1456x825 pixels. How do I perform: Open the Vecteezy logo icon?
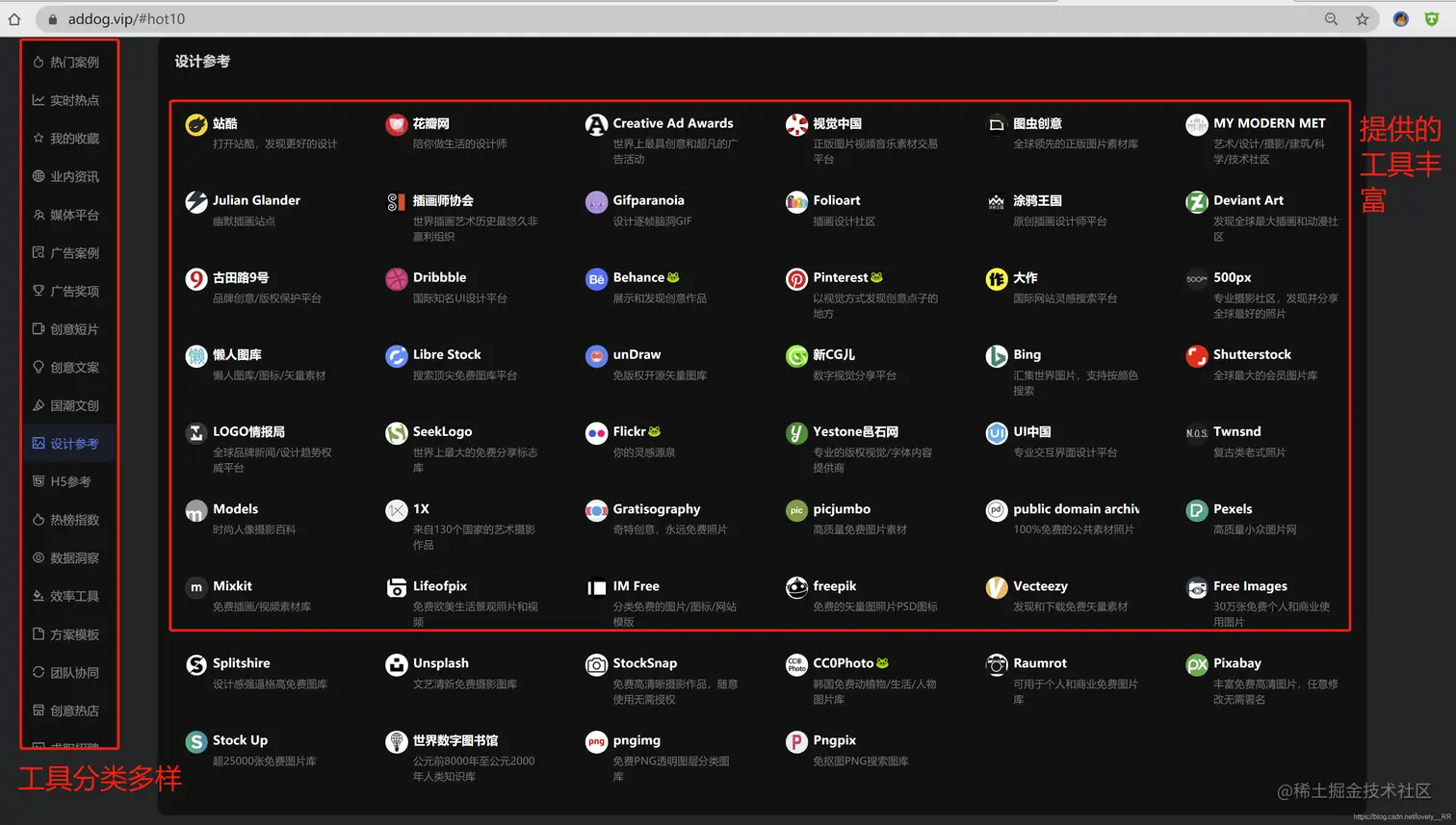coord(997,587)
